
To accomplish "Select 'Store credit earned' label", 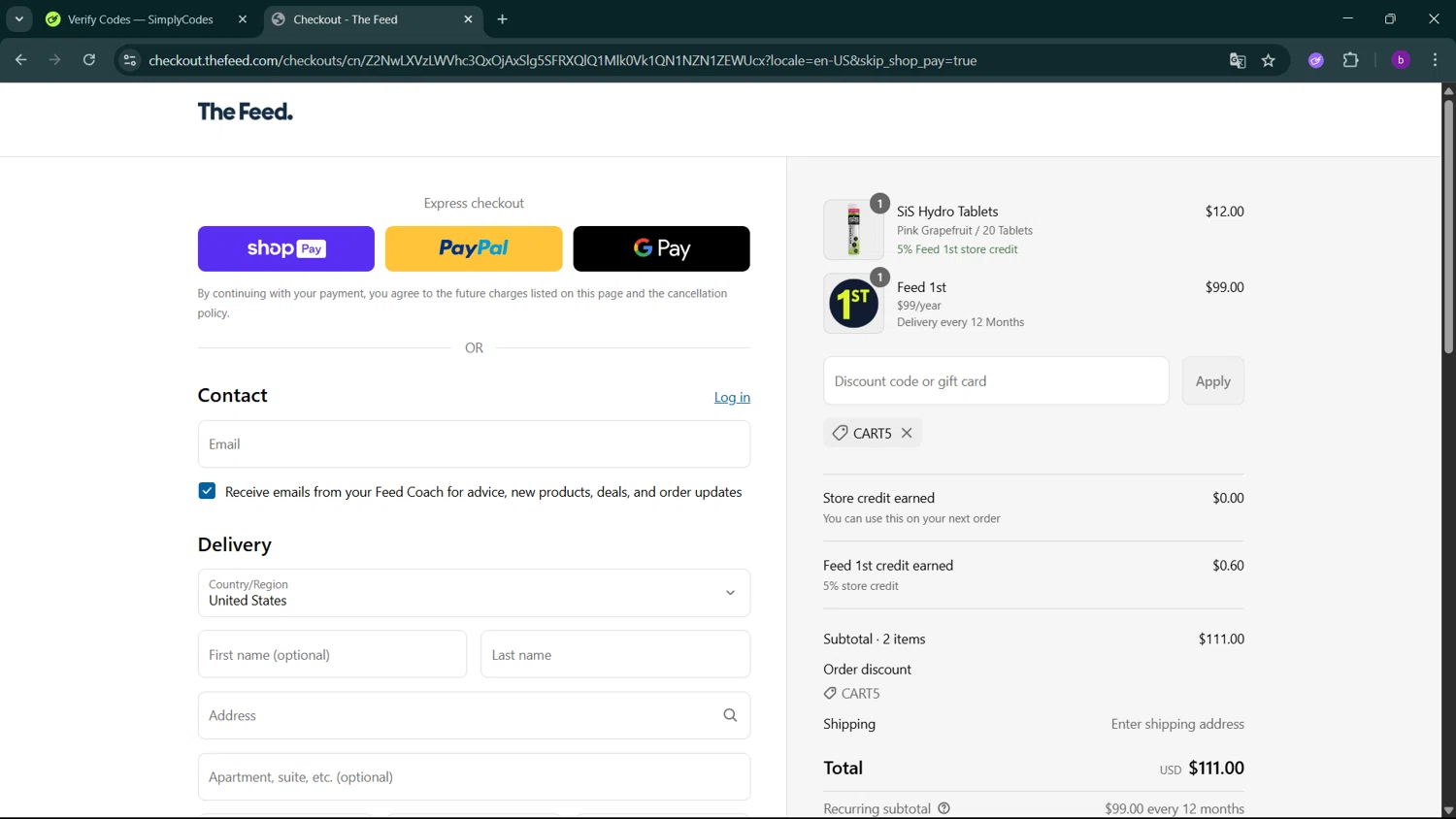I will coord(878,498).
